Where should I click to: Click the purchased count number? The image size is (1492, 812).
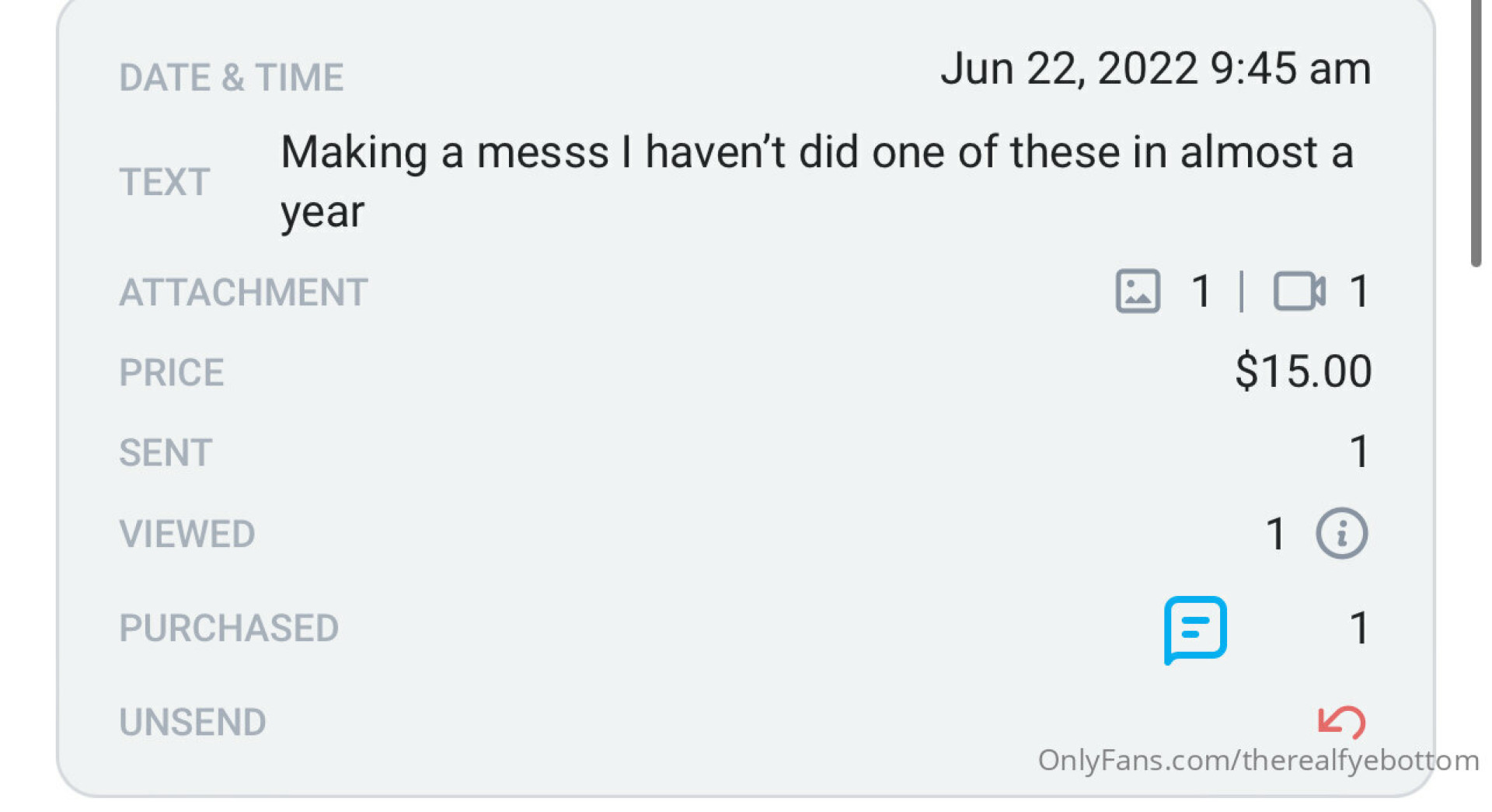click(1359, 628)
